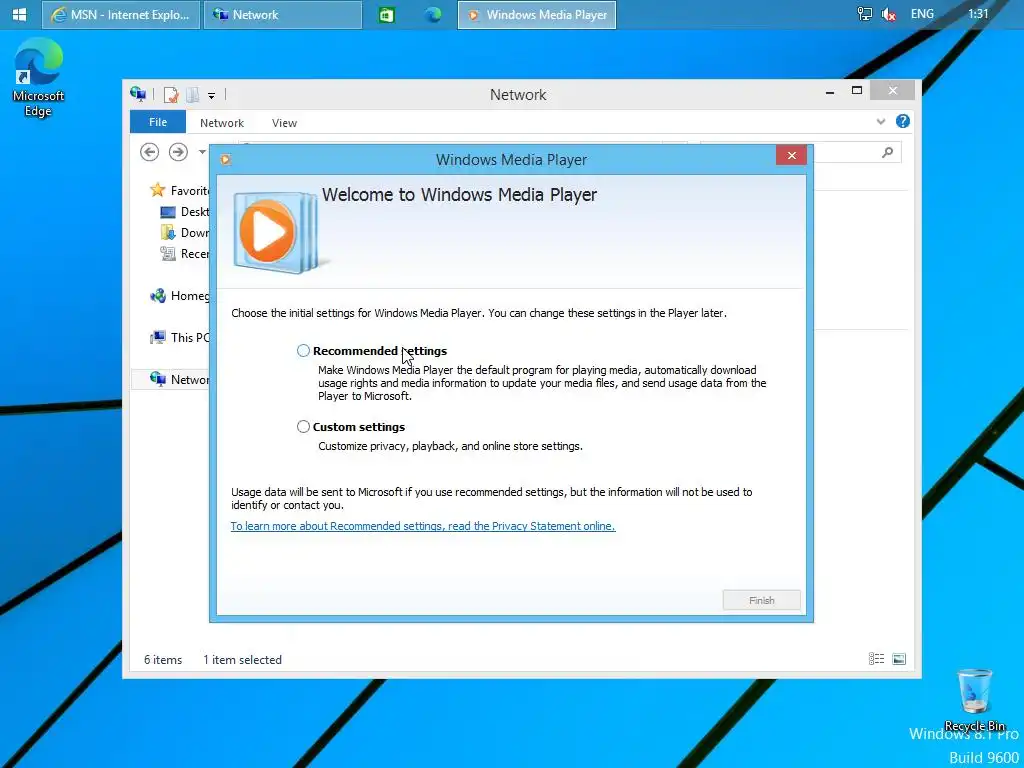Select This PC in navigation pane

(x=180, y=338)
